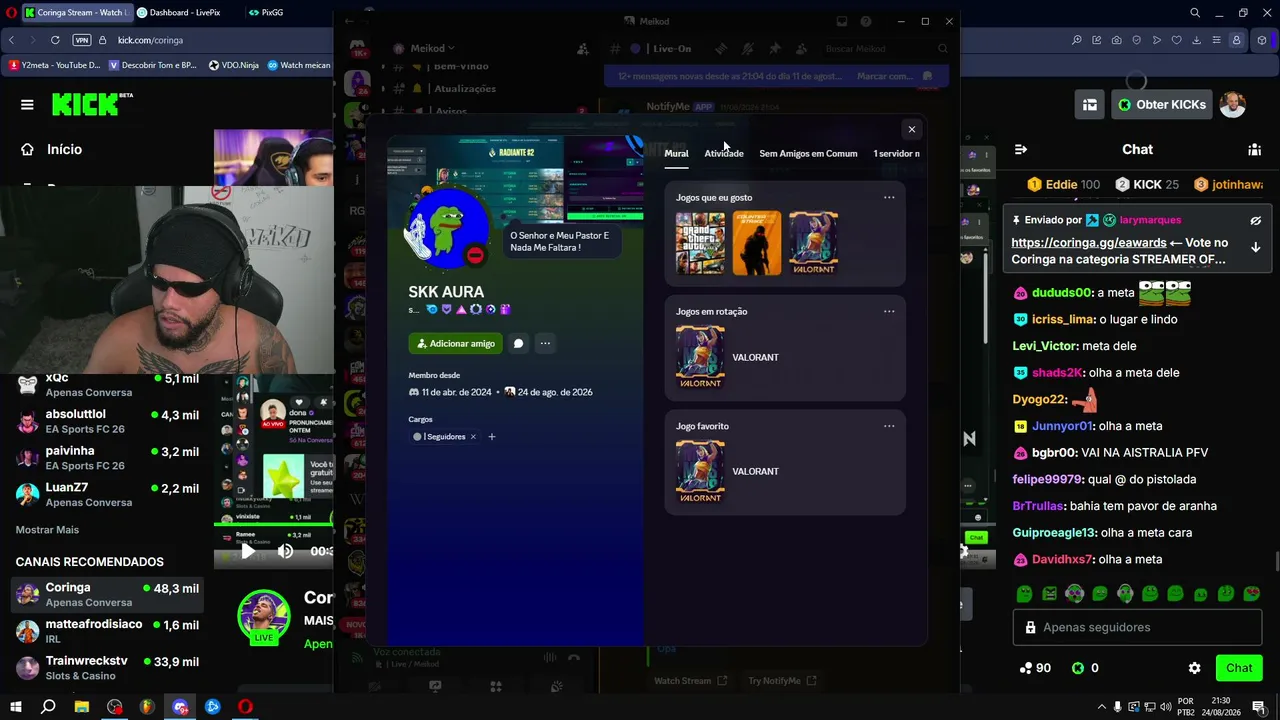Open more options next to message icon
The image size is (1280, 720).
545,343
